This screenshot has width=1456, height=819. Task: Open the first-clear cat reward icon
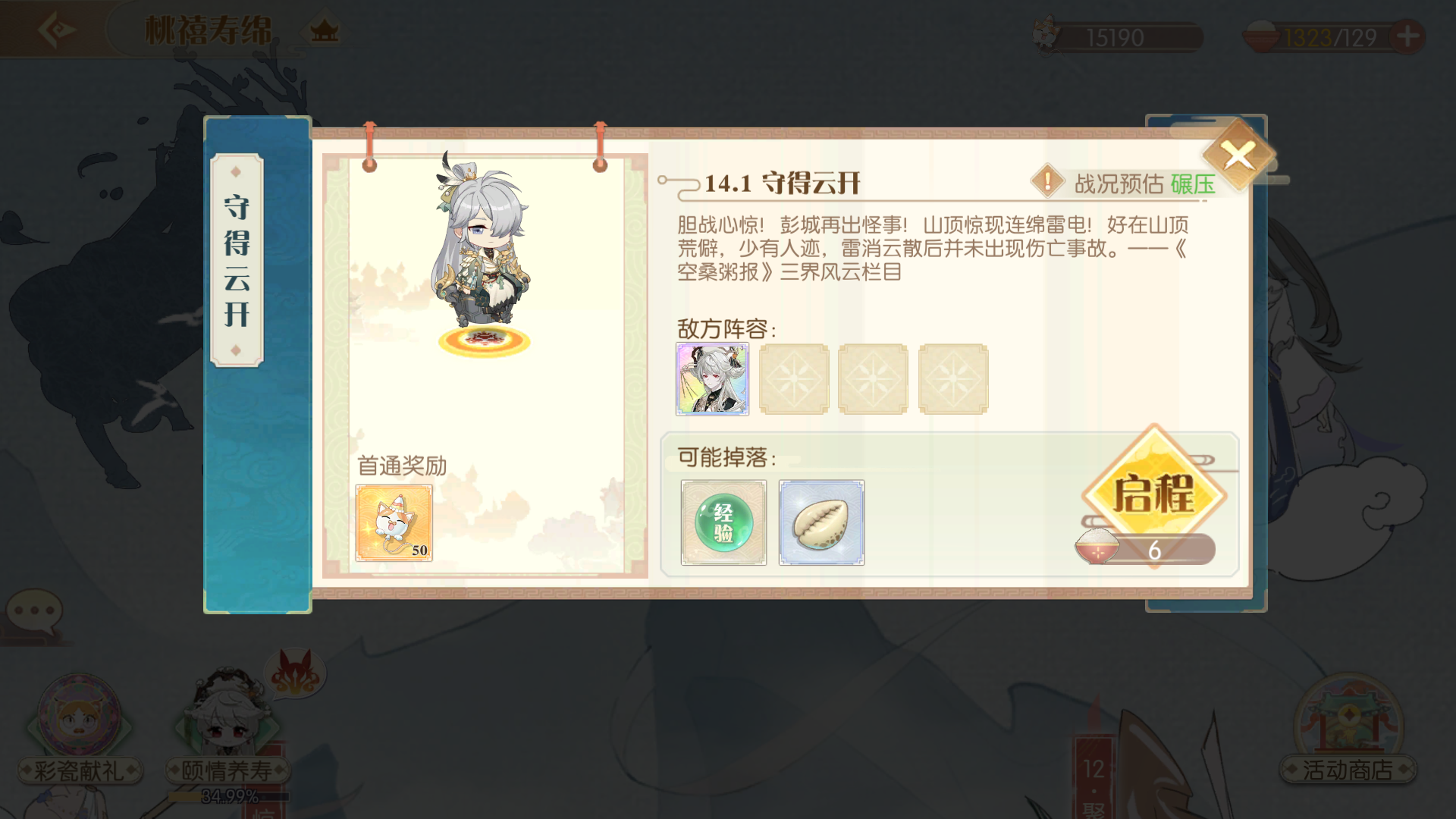[394, 523]
